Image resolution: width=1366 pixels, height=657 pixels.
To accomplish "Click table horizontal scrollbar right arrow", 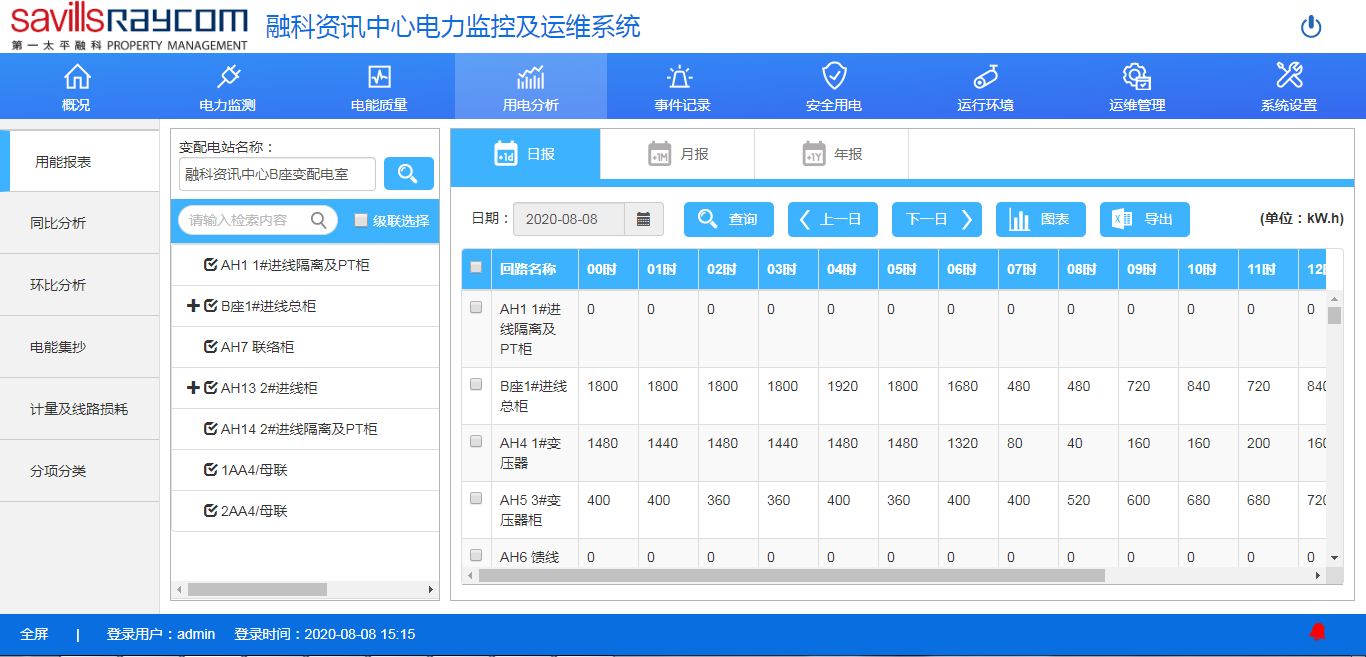I will click(x=1318, y=576).
